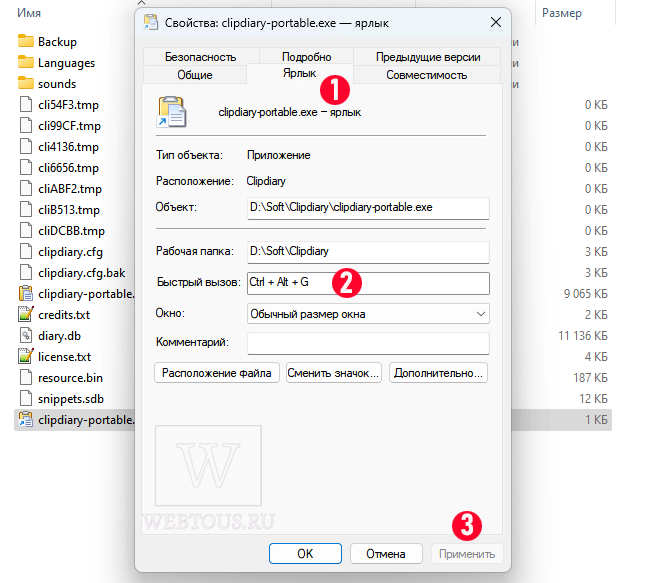Select the sounds folder icon
Screen dimensions: 664x583
point(26,83)
